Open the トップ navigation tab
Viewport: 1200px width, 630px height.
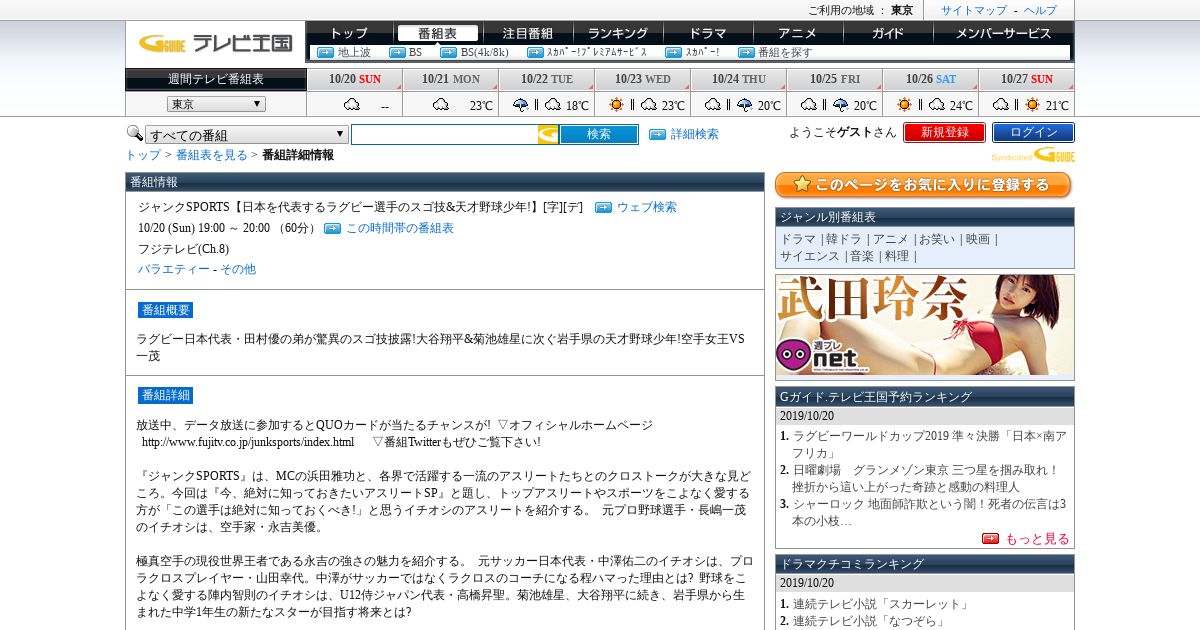349,33
